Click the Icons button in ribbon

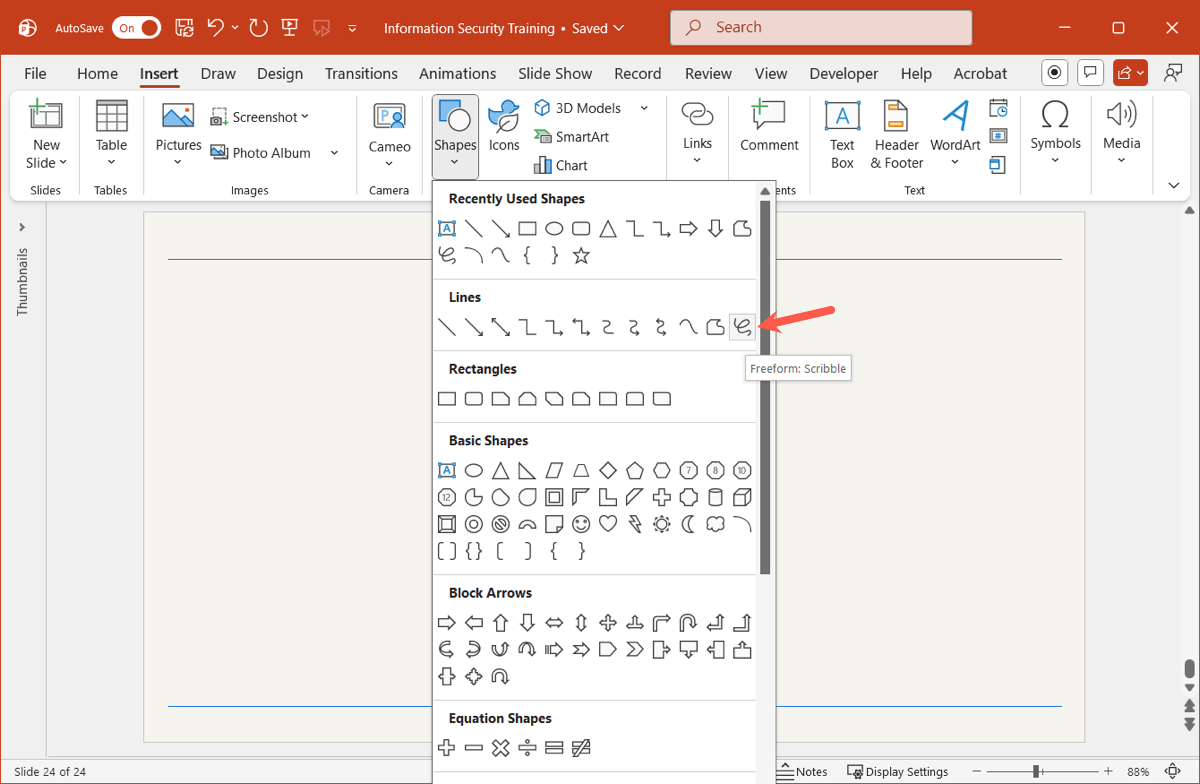pos(503,127)
